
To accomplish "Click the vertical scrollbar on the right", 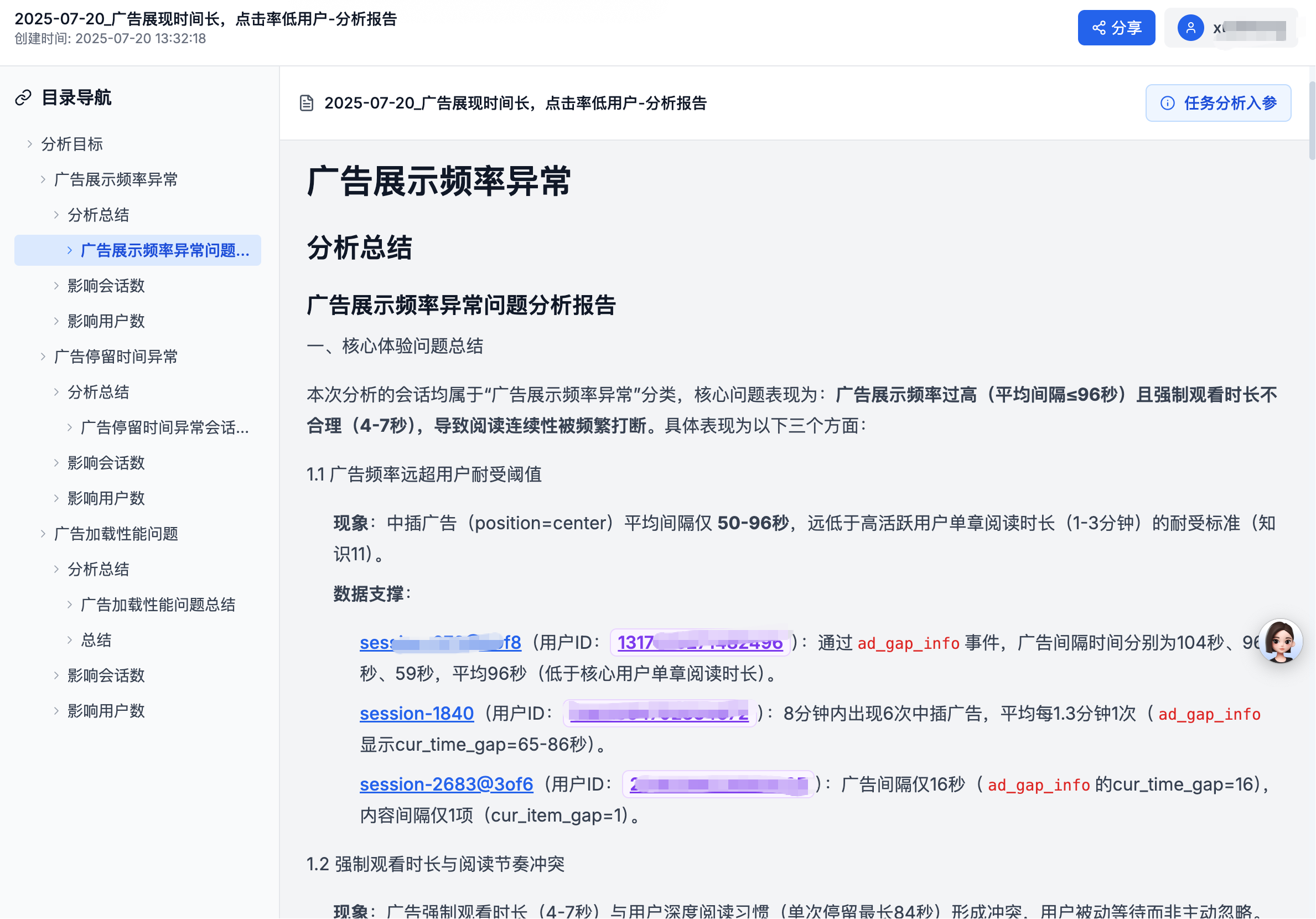I will click(x=1312, y=122).
